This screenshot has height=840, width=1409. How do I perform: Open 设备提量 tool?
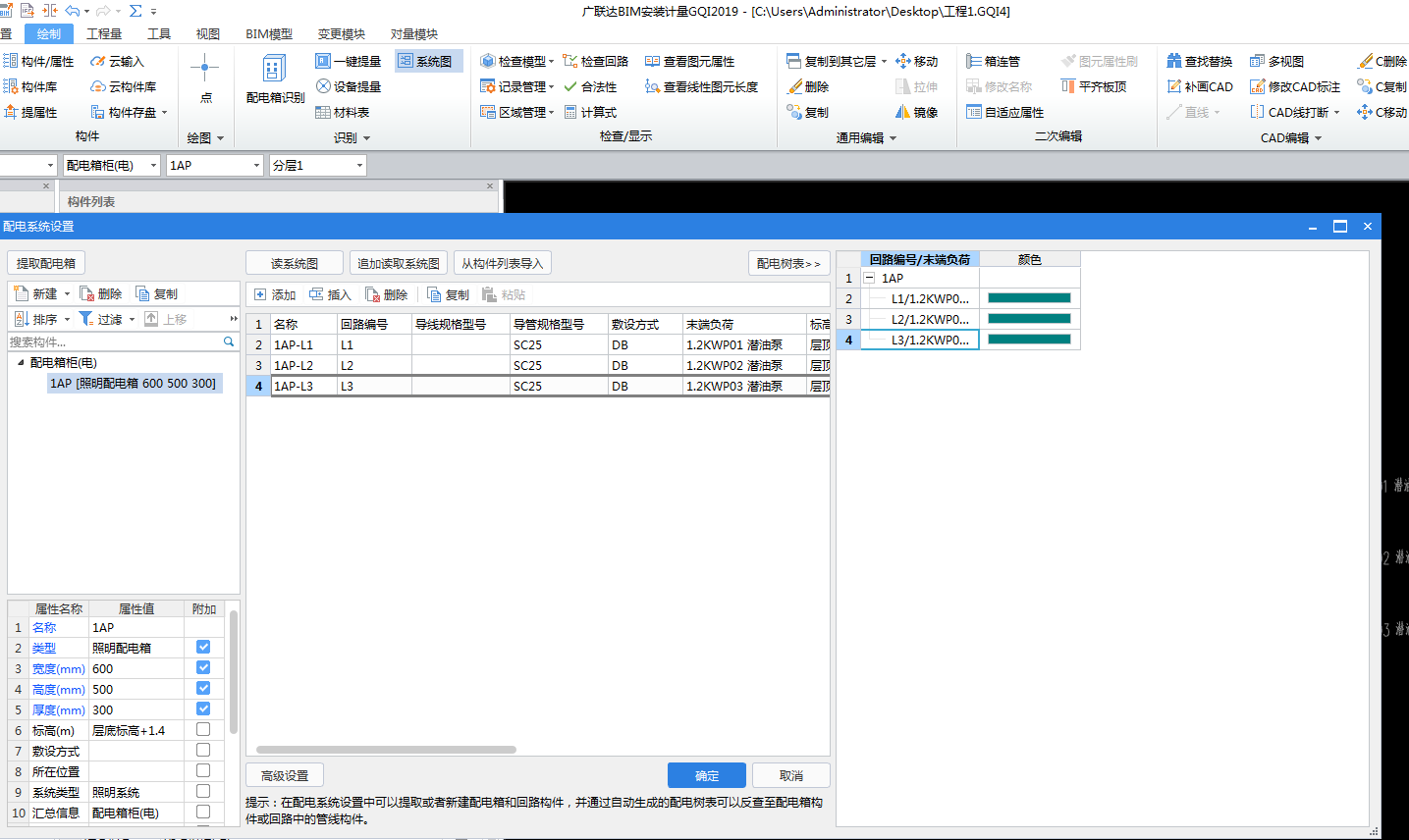click(349, 86)
